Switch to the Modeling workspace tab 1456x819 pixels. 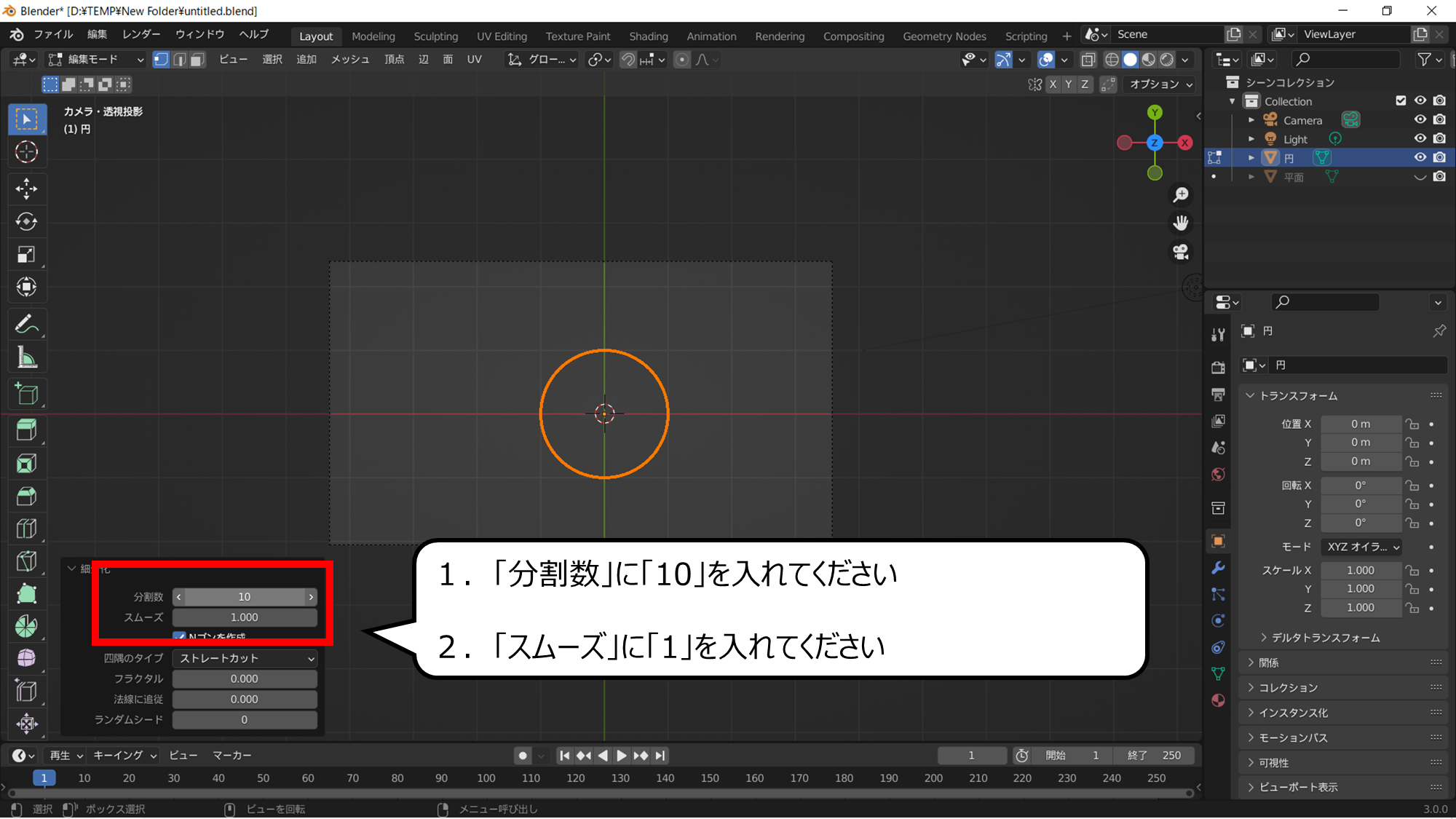373,36
